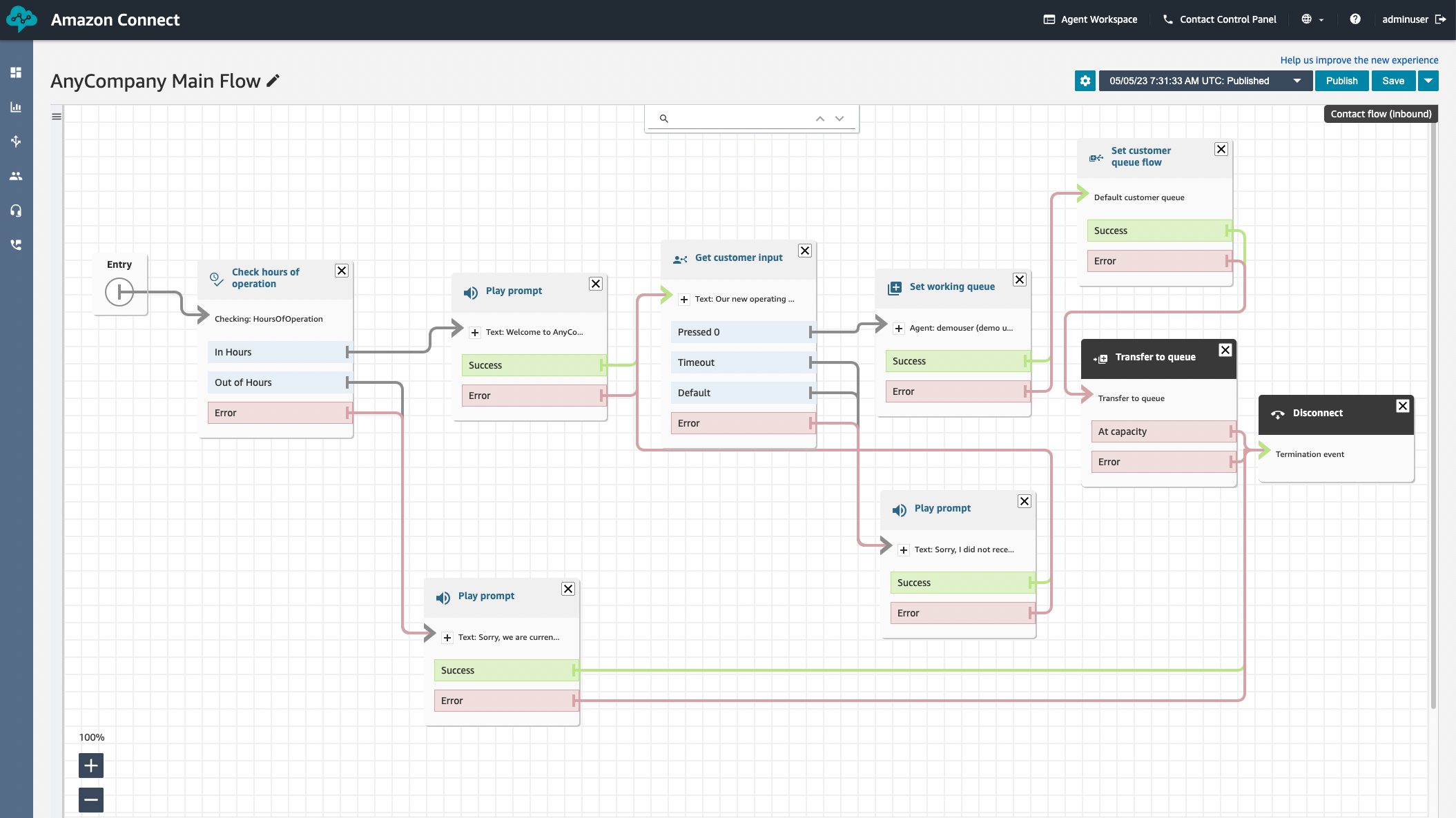Delete the Set customer queue flow block
1456x818 pixels.
click(1221, 149)
